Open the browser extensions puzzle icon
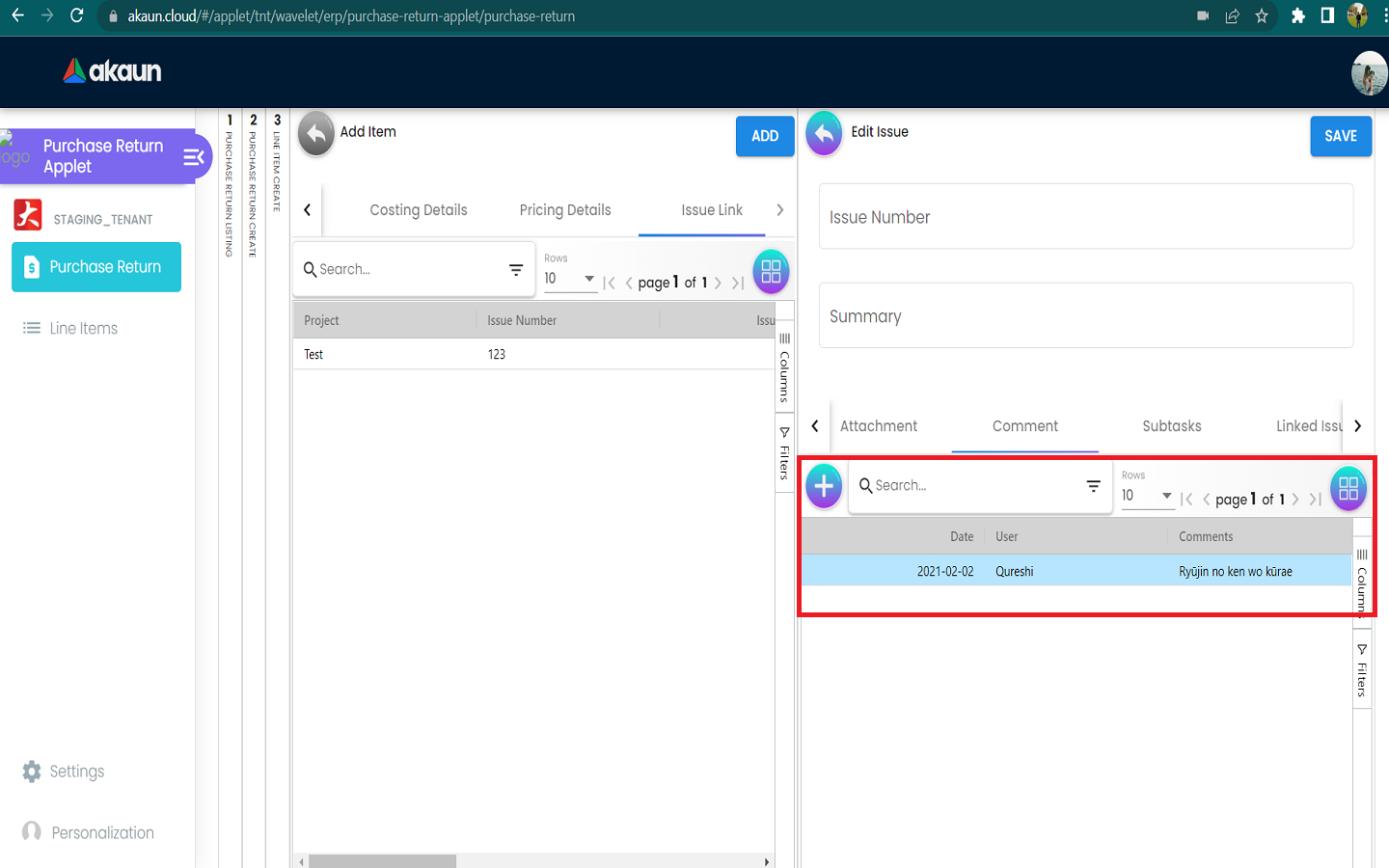The image size is (1389, 868). 1298,15
